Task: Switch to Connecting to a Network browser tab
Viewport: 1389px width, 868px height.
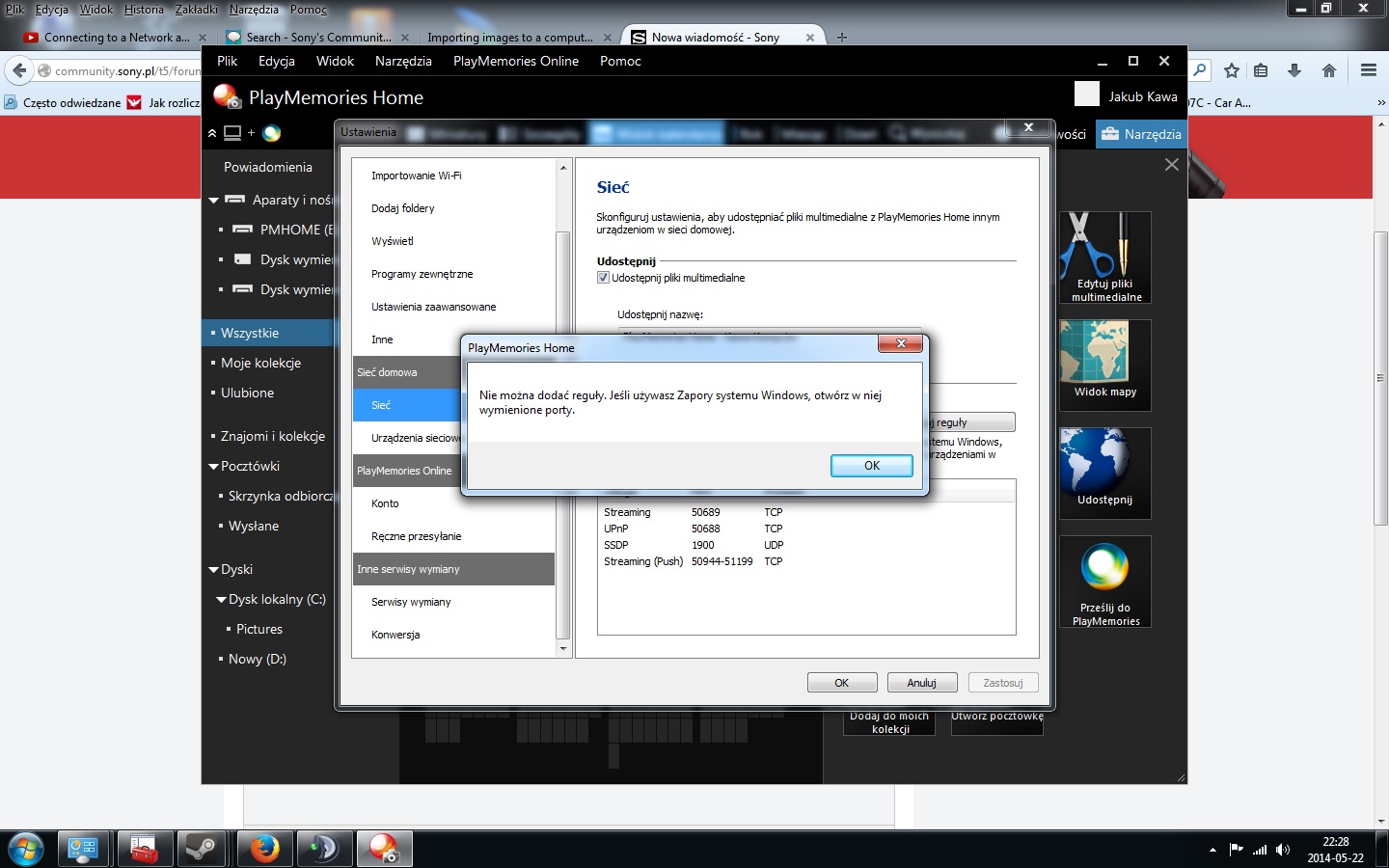Action: [x=116, y=38]
